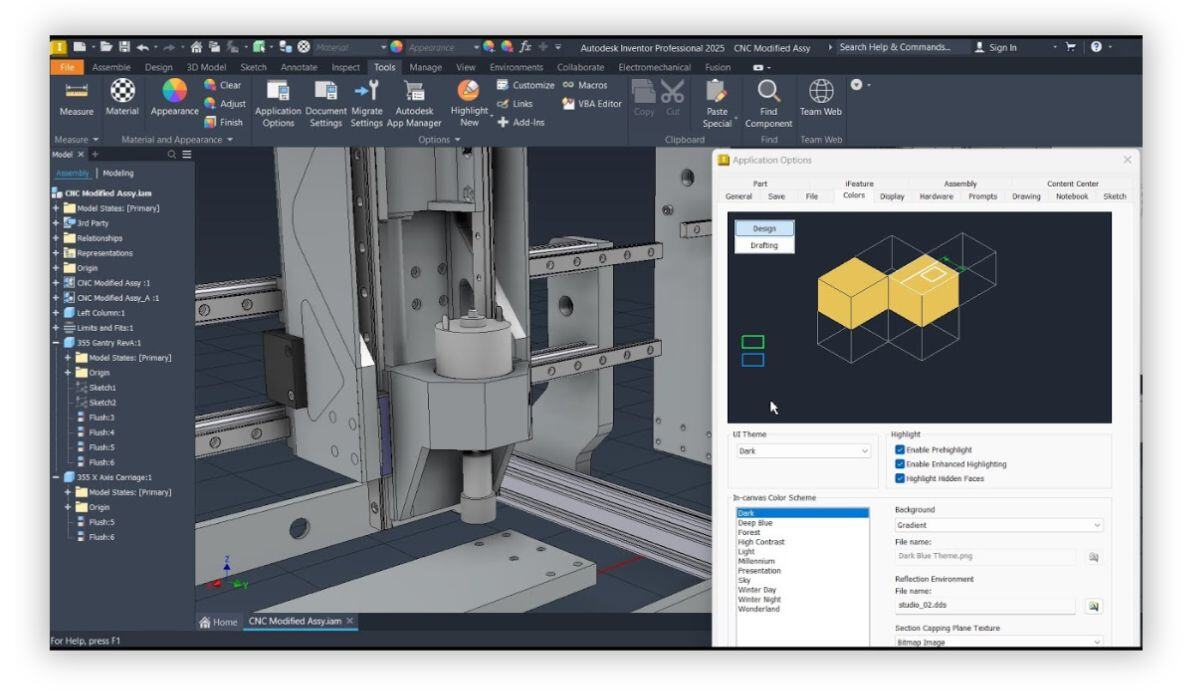Image resolution: width=1200 pixels, height=700 pixels.
Task: Browse for the Reflection Environment file
Action: click(x=1093, y=606)
